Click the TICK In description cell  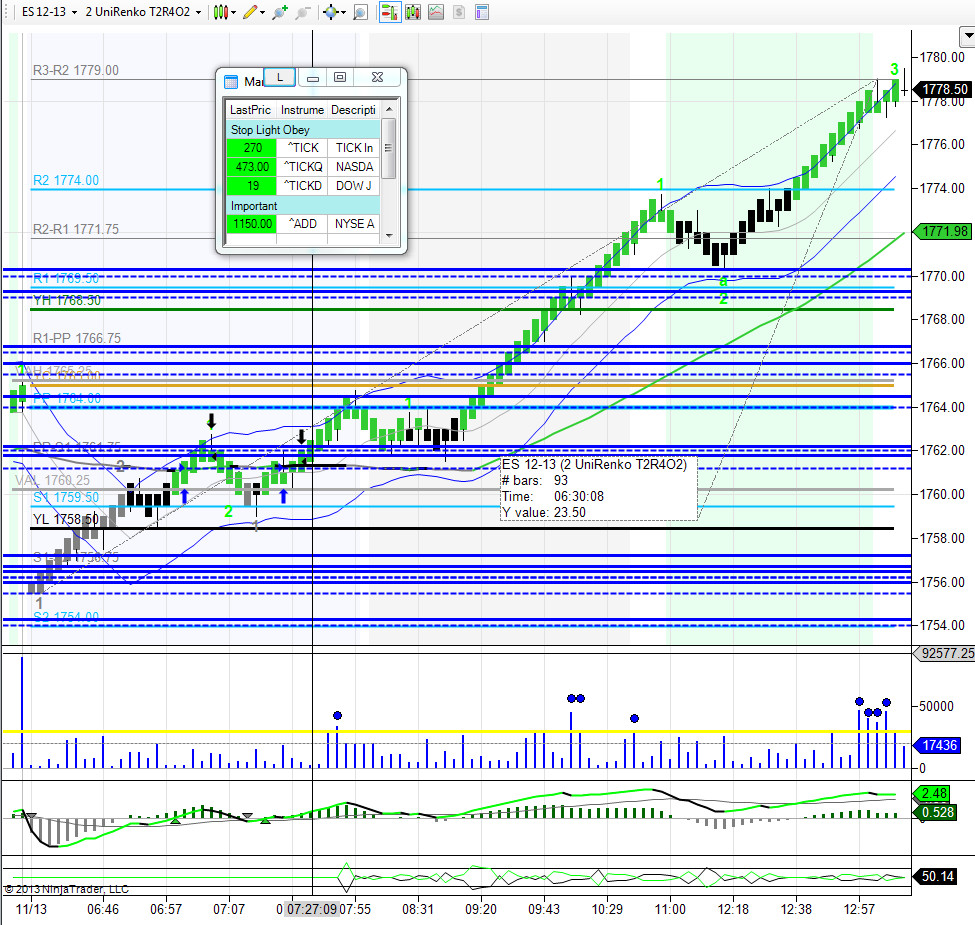[x=354, y=148]
